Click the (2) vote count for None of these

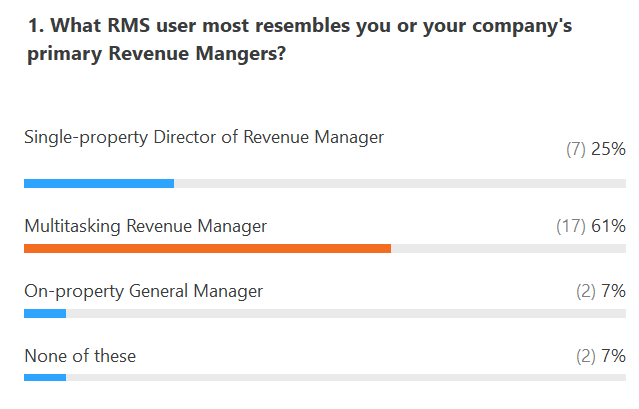click(585, 356)
